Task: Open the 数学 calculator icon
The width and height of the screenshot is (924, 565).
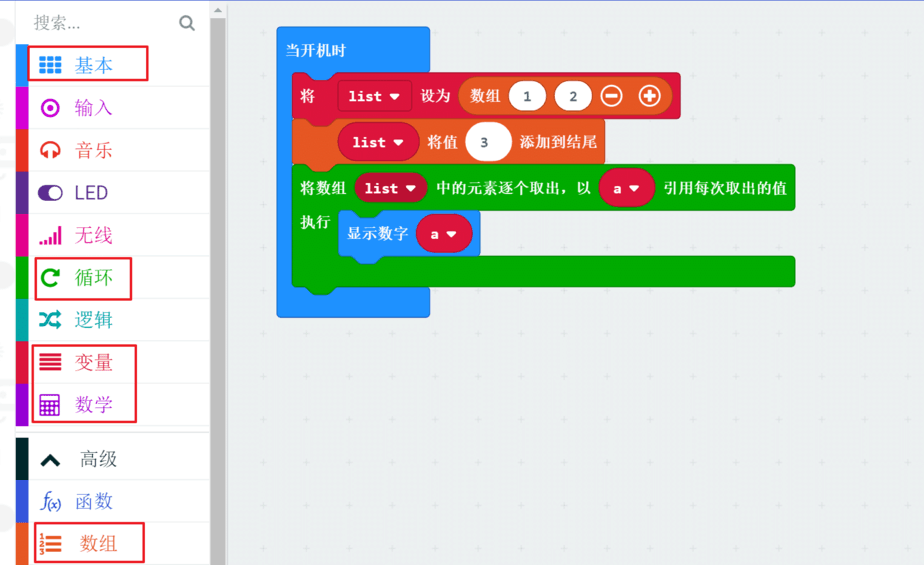Action: (50, 405)
